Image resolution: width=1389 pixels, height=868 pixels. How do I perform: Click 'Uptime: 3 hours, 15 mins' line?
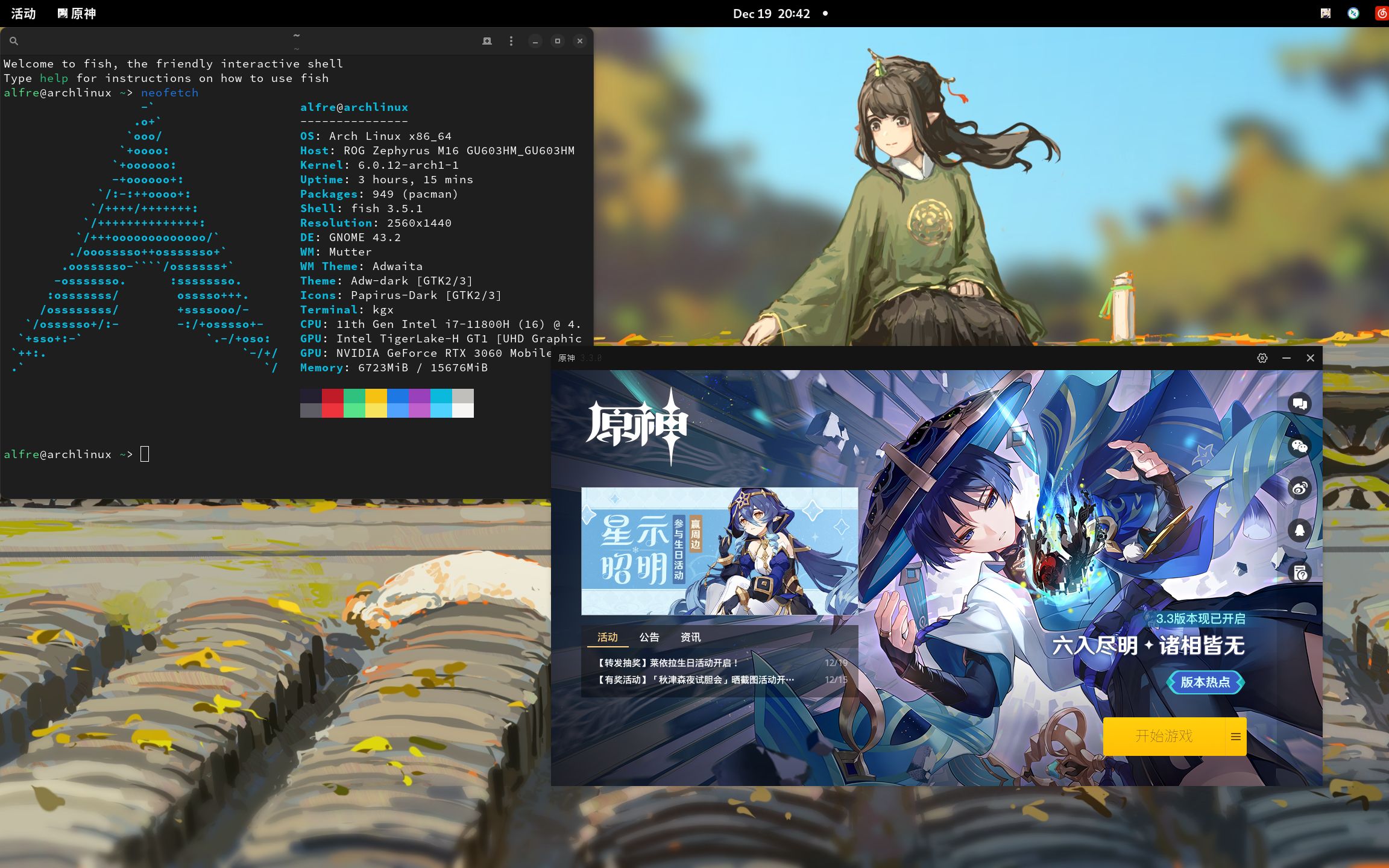pos(386,179)
